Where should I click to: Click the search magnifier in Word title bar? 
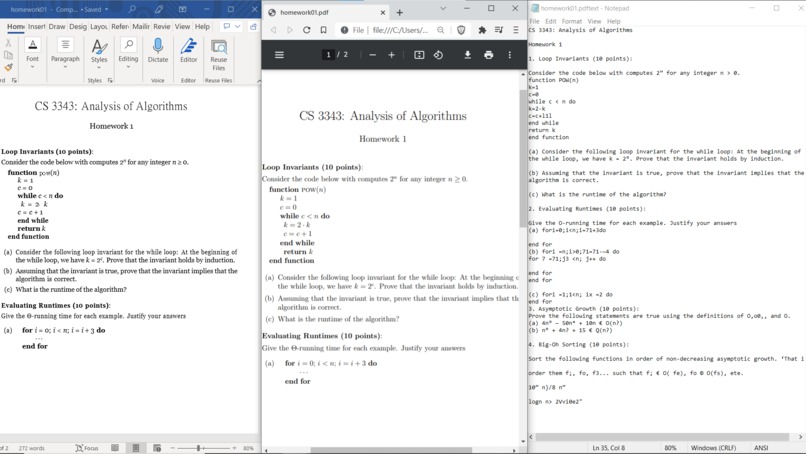coord(132,9)
